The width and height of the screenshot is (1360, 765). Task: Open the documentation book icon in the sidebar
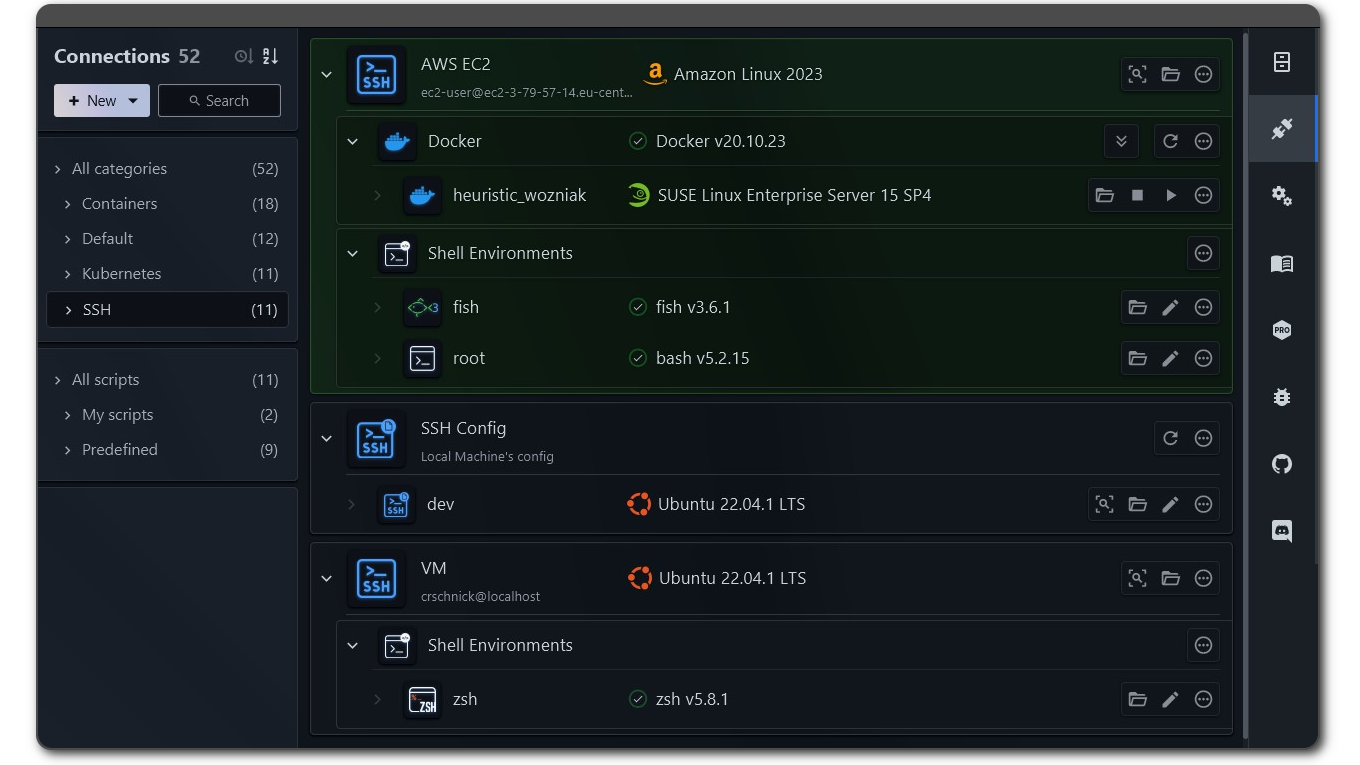click(x=1281, y=263)
